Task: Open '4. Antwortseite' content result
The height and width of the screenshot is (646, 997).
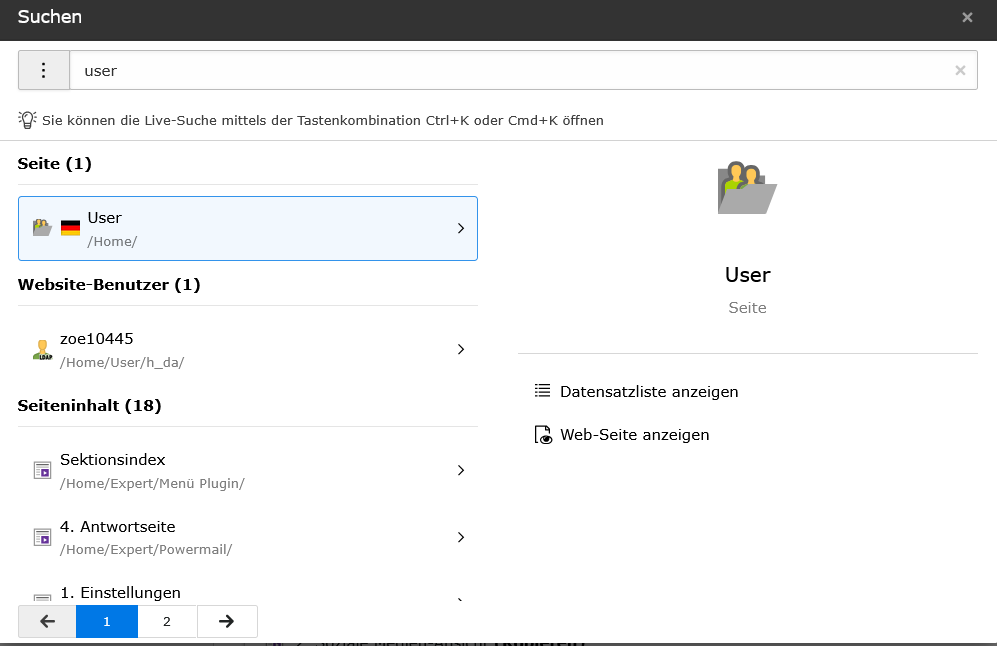Action: click(x=248, y=537)
